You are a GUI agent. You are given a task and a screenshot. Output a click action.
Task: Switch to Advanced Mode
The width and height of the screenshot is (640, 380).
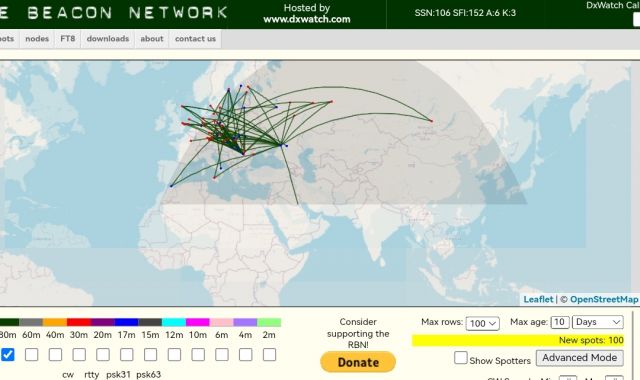(580, 358)
